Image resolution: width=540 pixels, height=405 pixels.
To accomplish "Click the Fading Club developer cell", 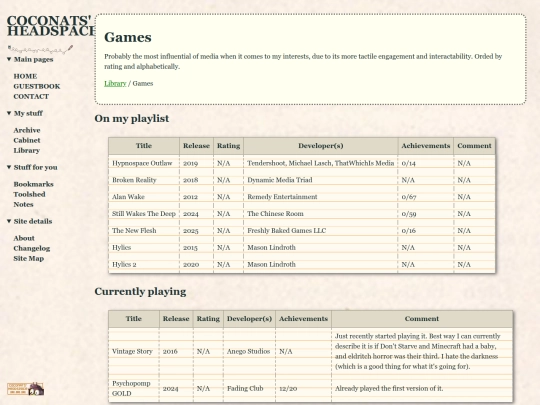I will (249, 388).
